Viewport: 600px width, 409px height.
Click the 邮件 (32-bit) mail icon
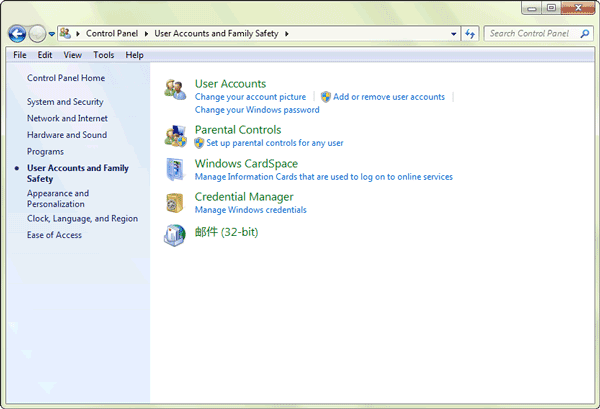(175, 235)
